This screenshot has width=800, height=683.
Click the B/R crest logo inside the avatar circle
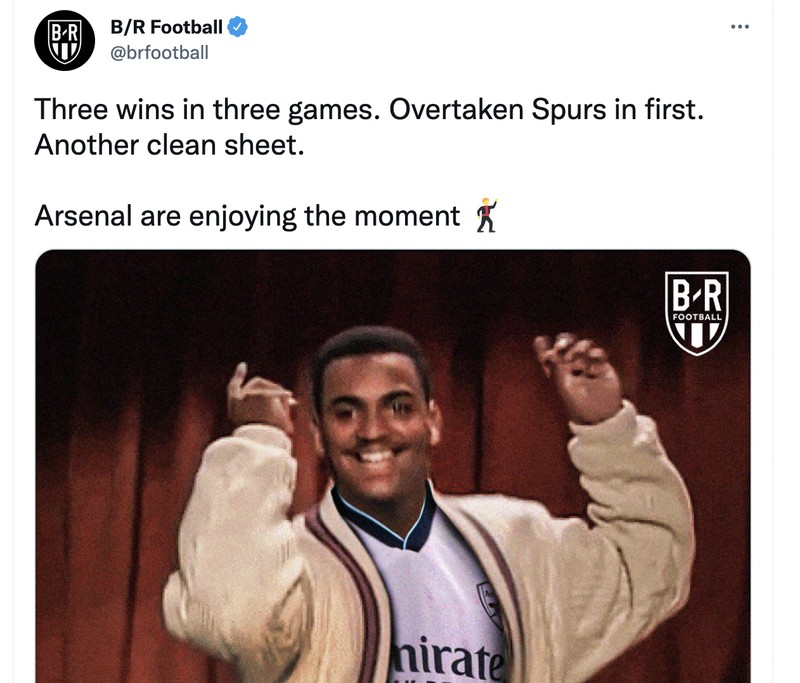pos(62,40)
